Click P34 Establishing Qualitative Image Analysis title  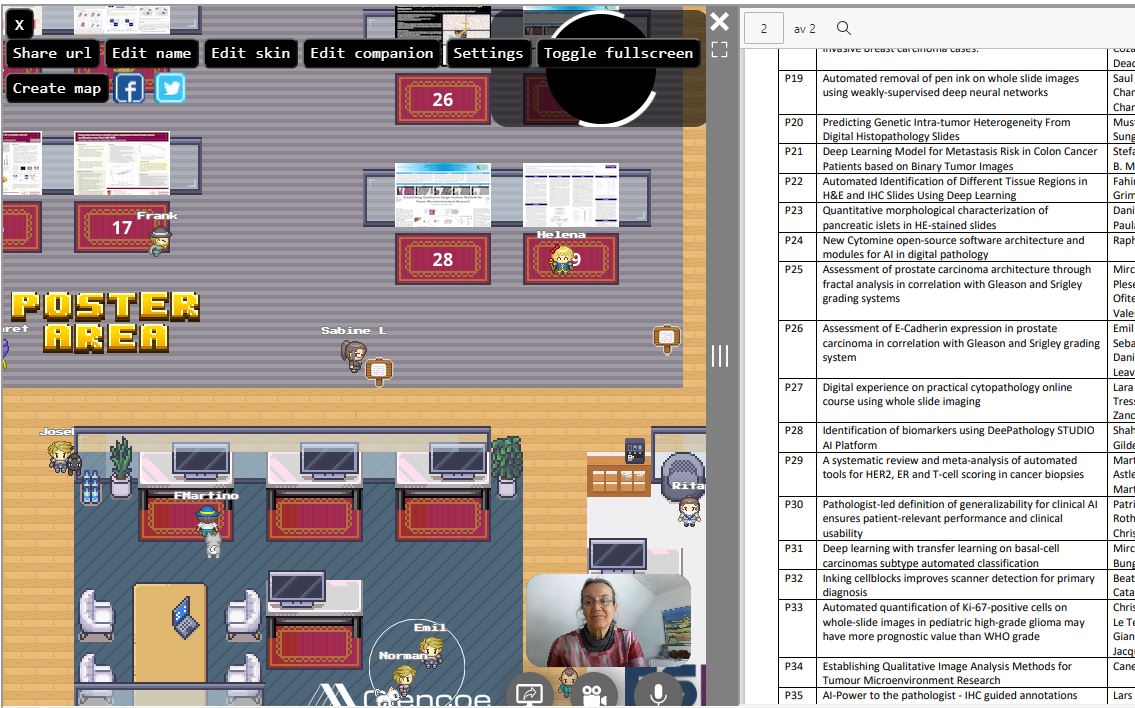(x=947, y=673)
